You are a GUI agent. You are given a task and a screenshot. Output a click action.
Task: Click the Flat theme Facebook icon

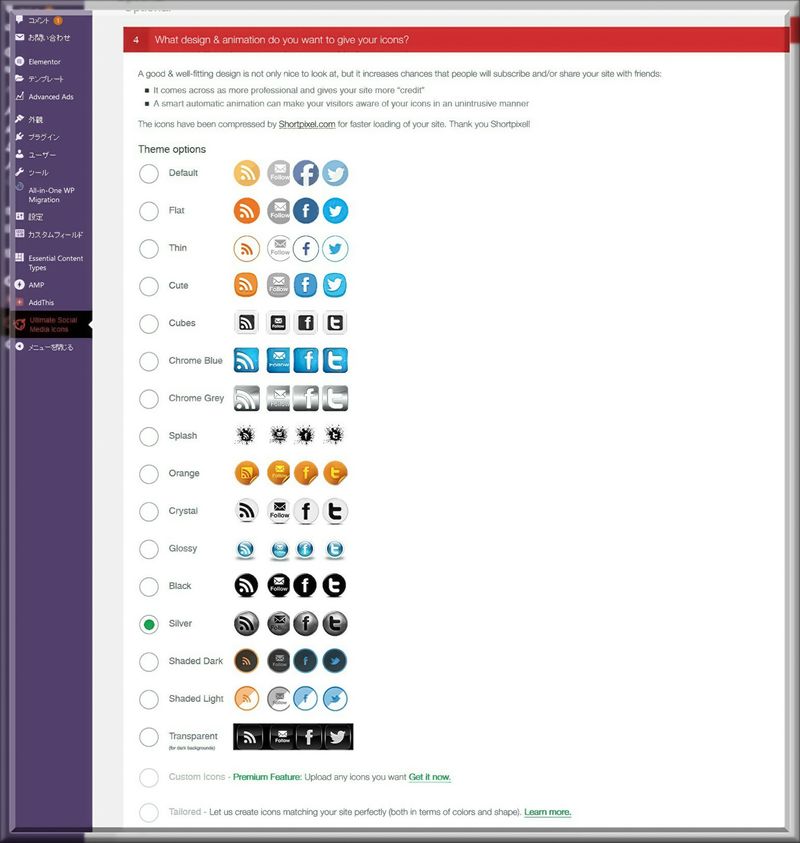coord(306,211)
